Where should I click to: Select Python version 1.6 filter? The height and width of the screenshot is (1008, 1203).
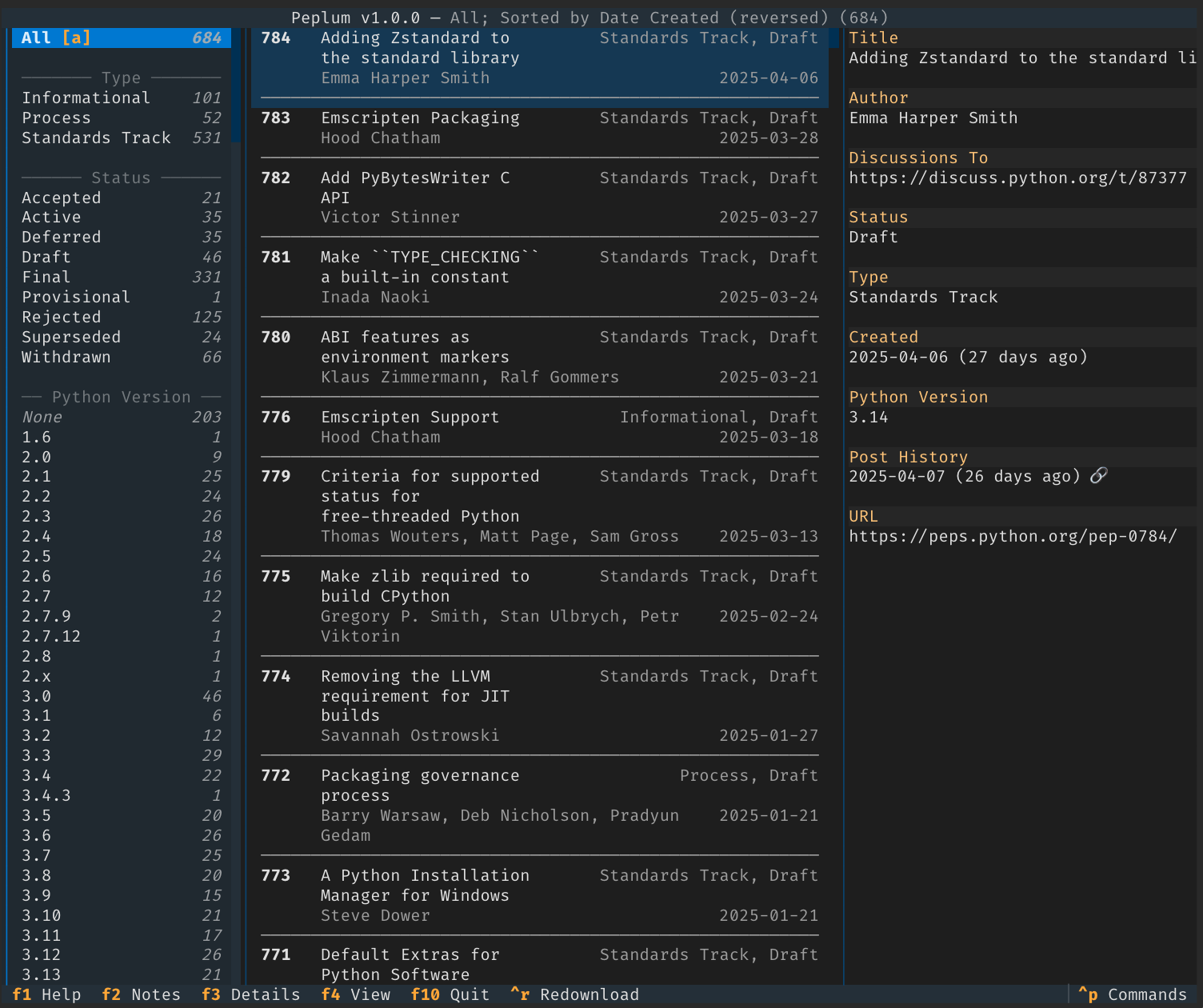(122, 437)
